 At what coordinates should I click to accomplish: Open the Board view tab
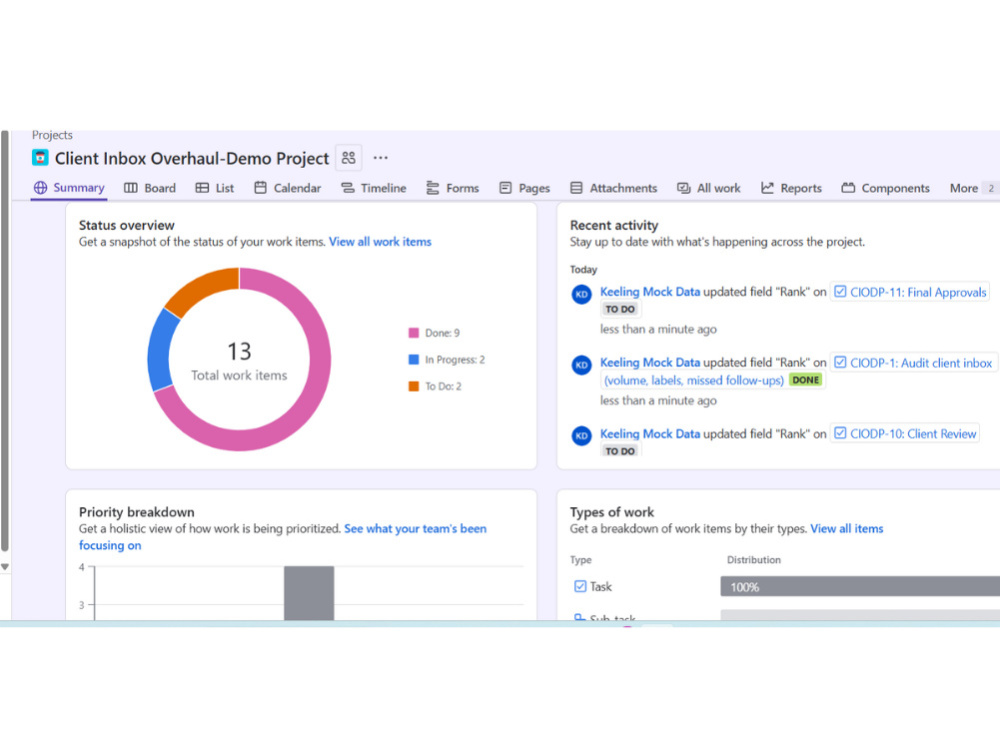pos(150,188)
